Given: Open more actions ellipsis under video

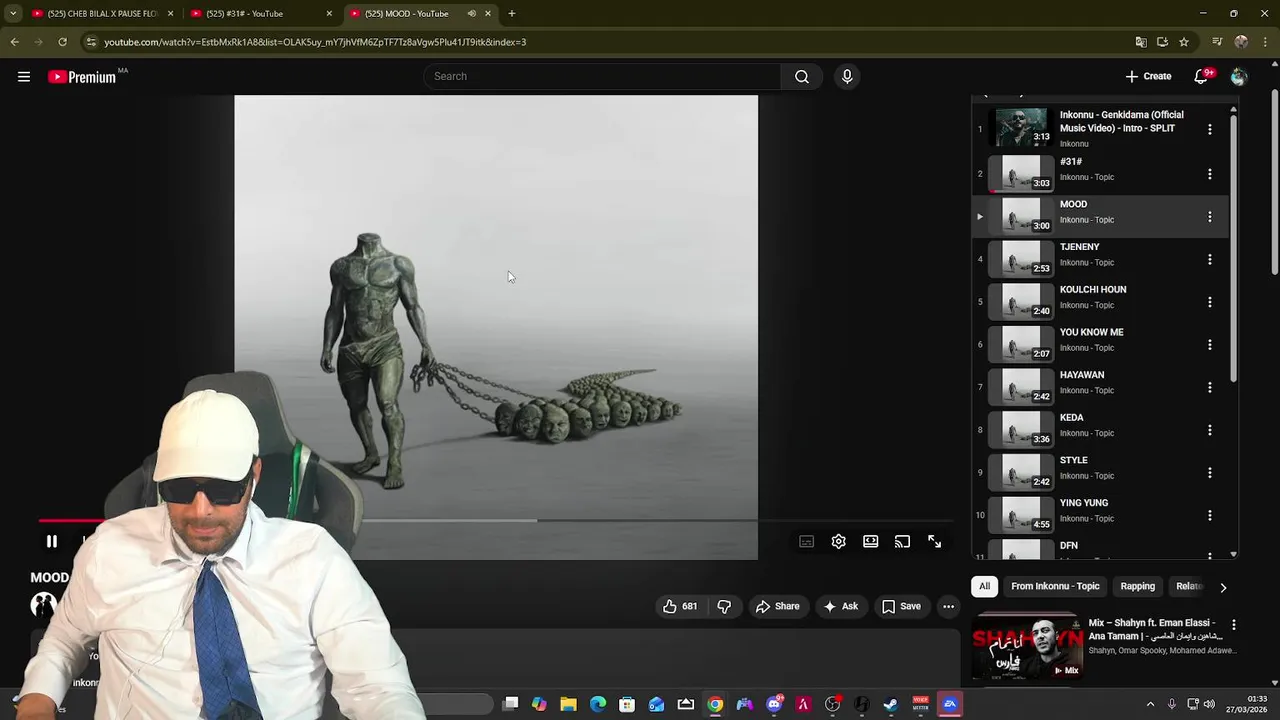Looking at the screenshot, I should click(x=948, y=606).
